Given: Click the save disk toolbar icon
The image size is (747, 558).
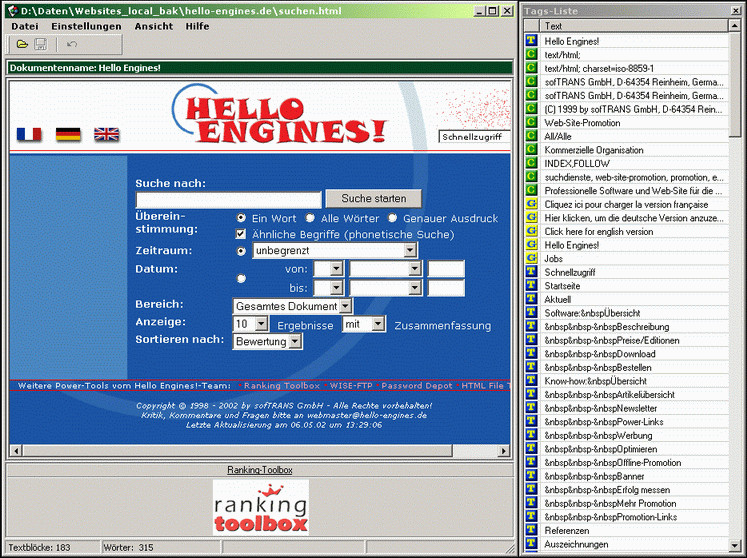Looking at the screenshot, I should 40,44.
